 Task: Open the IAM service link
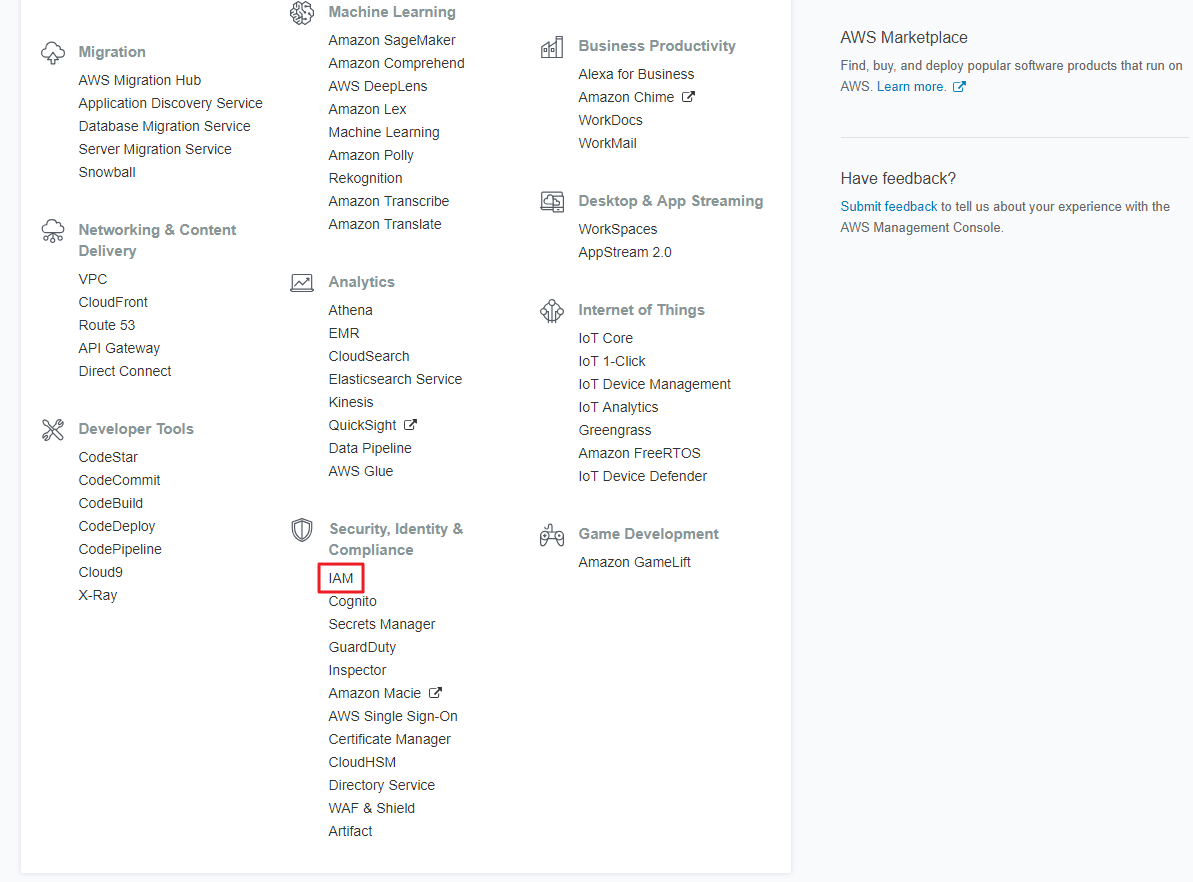(341, 578)
